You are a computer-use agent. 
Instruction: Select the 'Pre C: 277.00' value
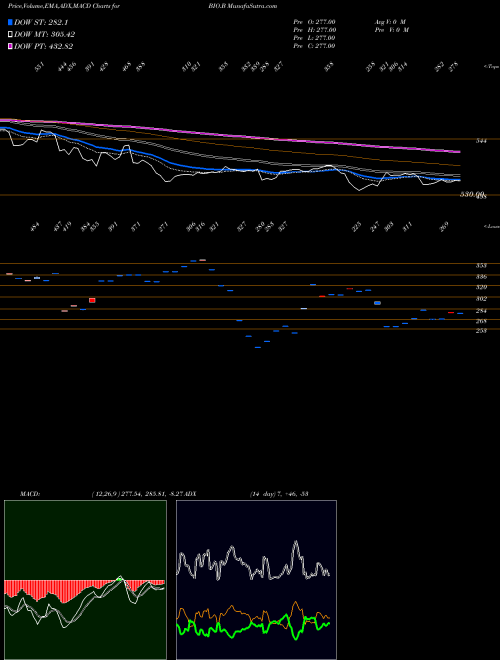(314, 46)
